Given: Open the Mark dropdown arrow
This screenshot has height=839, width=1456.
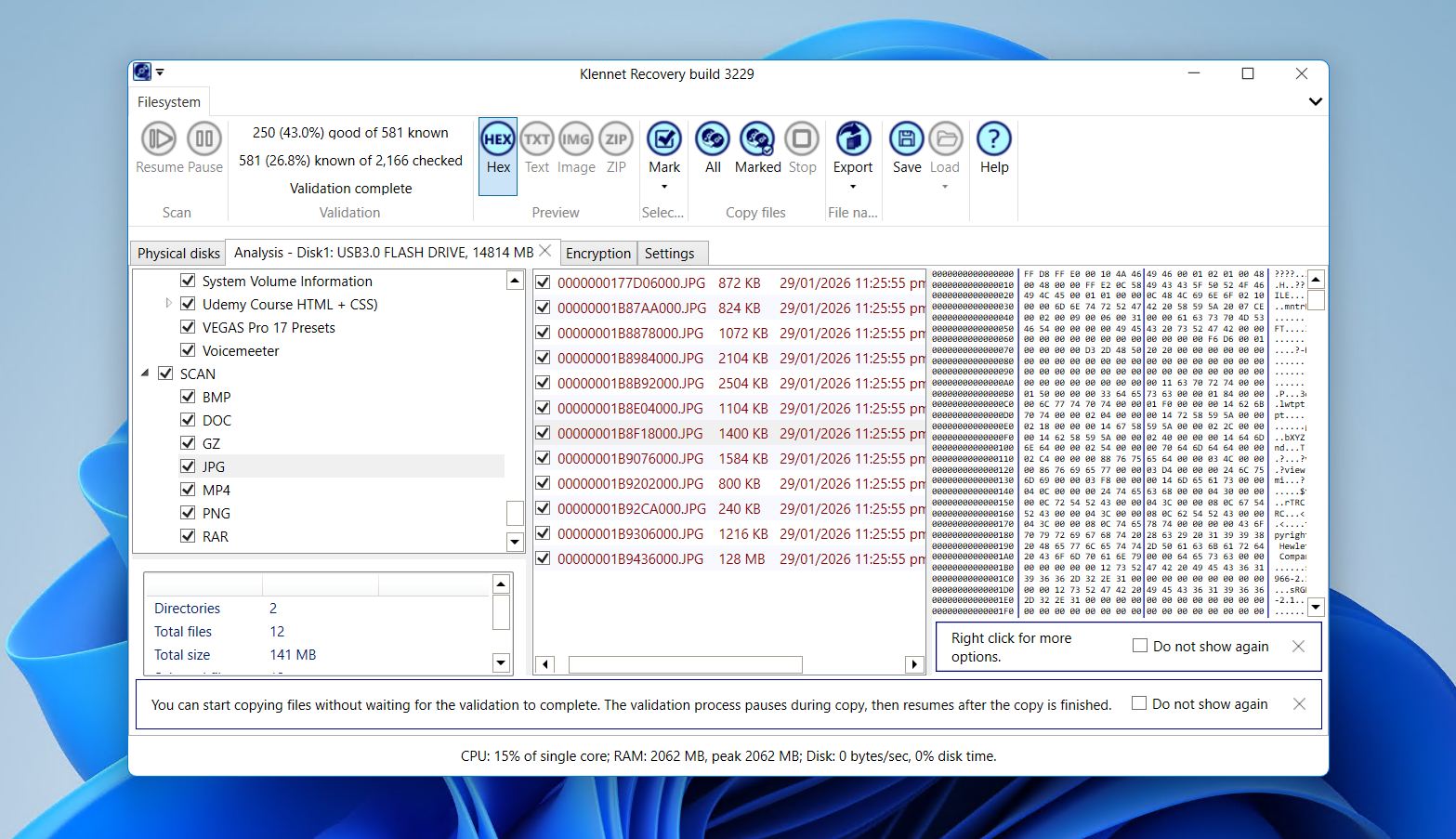Looking at the screenshot, I should point(663,187).
